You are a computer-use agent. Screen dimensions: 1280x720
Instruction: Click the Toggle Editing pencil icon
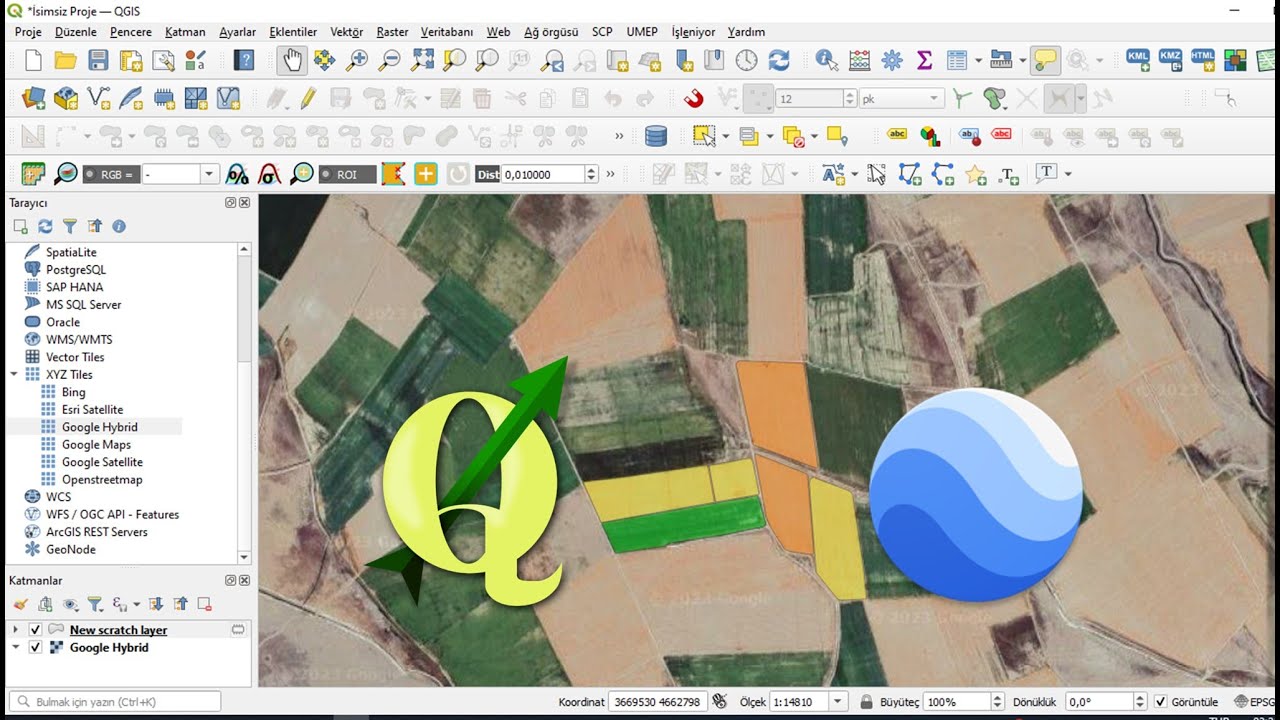click(308, 99)
